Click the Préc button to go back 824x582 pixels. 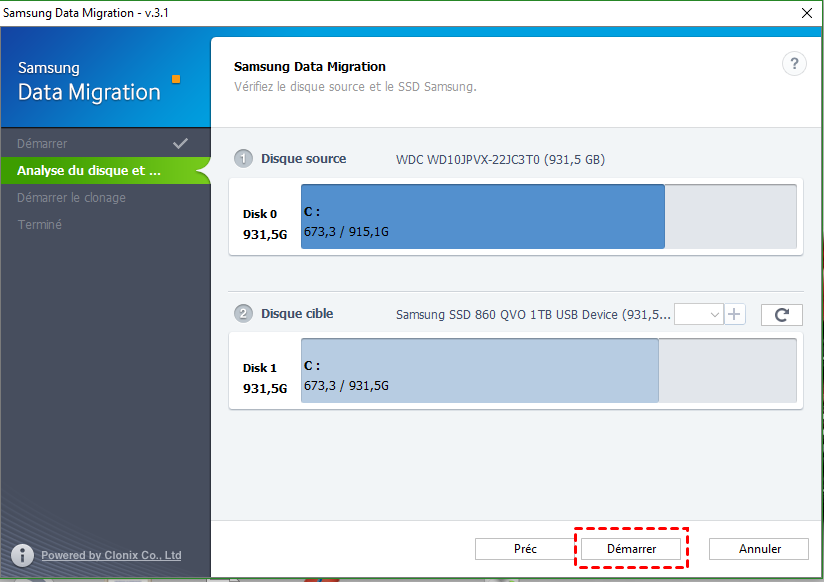[x=525, y=548]
